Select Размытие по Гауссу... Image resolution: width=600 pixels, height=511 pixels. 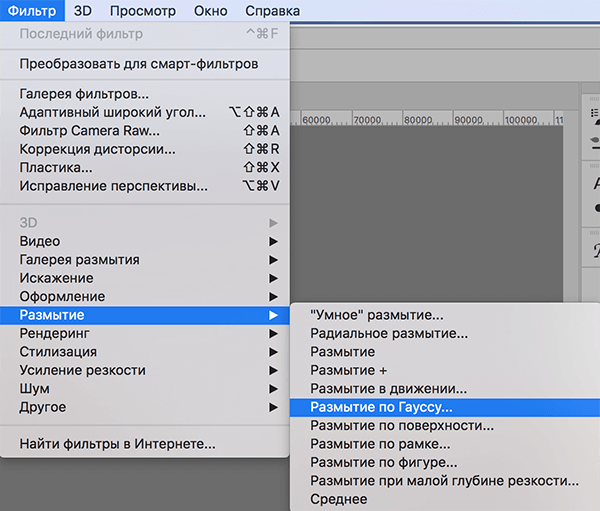click(445, 407)
